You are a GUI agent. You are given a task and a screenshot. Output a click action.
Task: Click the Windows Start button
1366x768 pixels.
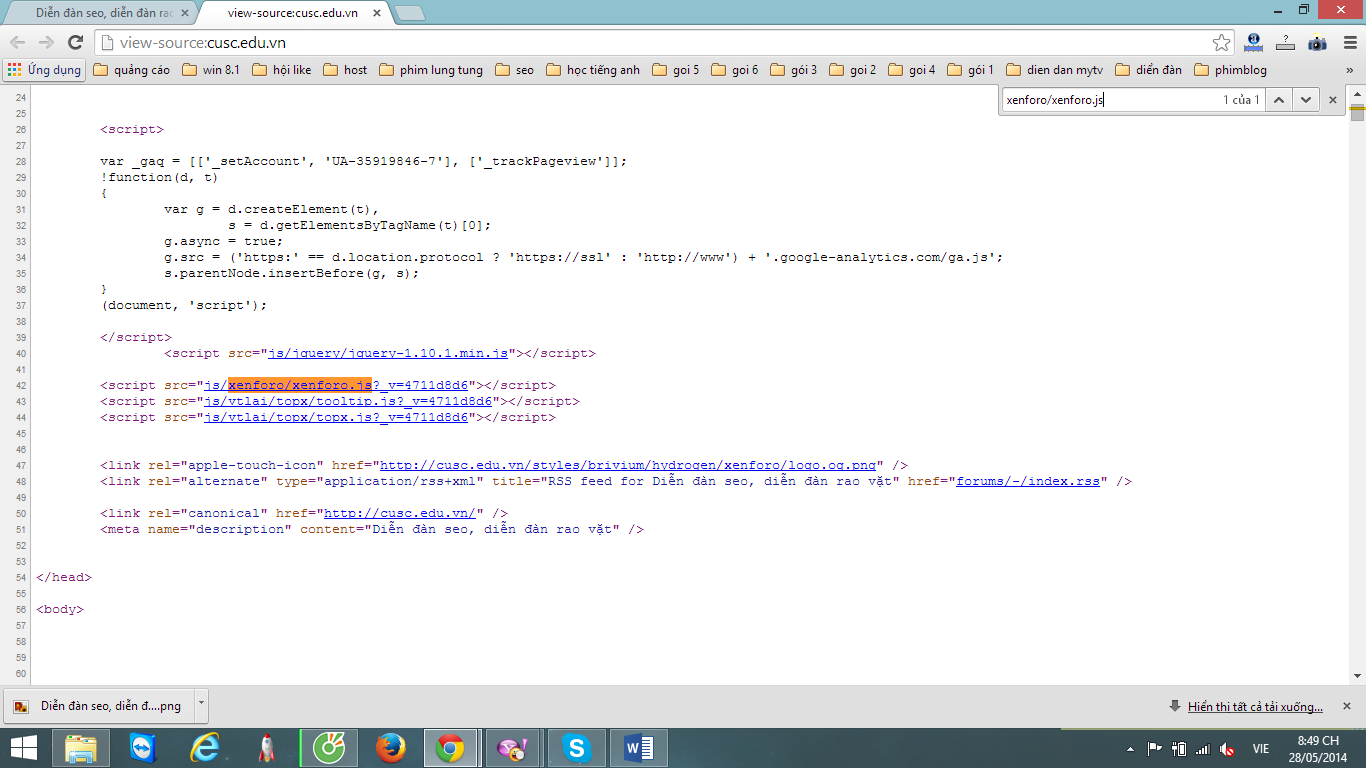coord(24,747)
